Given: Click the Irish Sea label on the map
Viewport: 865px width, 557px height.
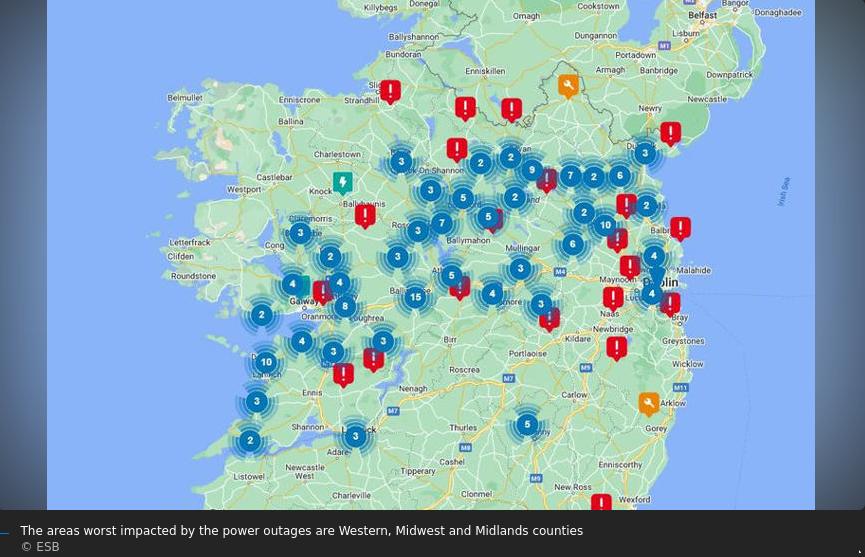Looking at the screenshot, I should click(785, 191).
